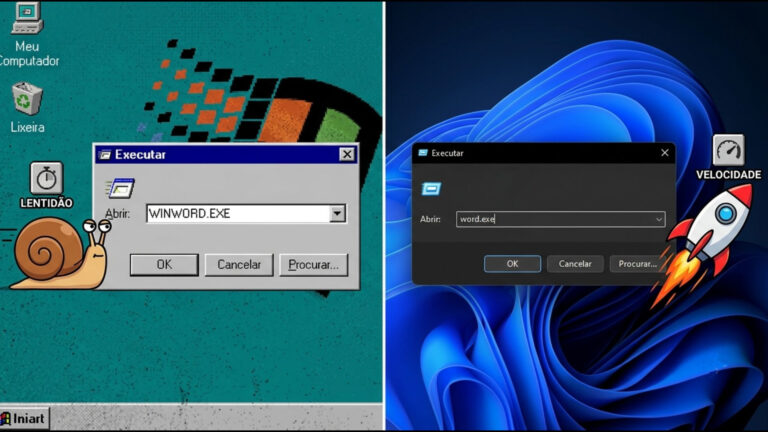Click Procurar... in the dark Executar dialog
The image size is (768, 432).
click(638, 264)
